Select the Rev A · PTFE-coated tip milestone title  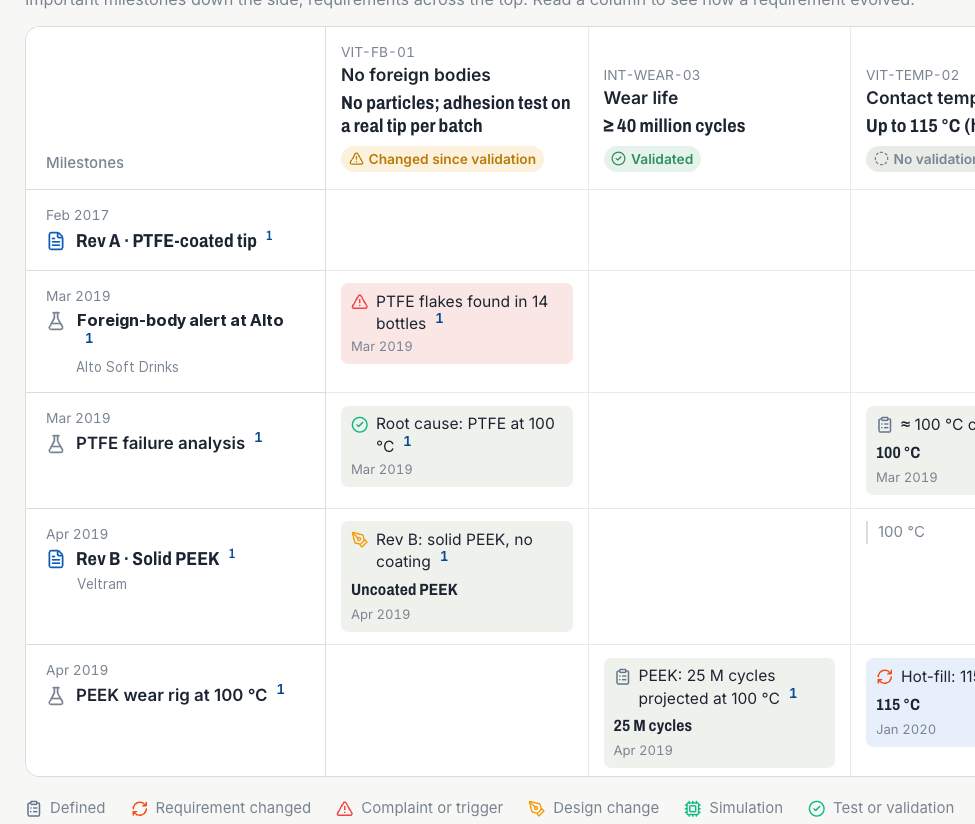point(166,241)
